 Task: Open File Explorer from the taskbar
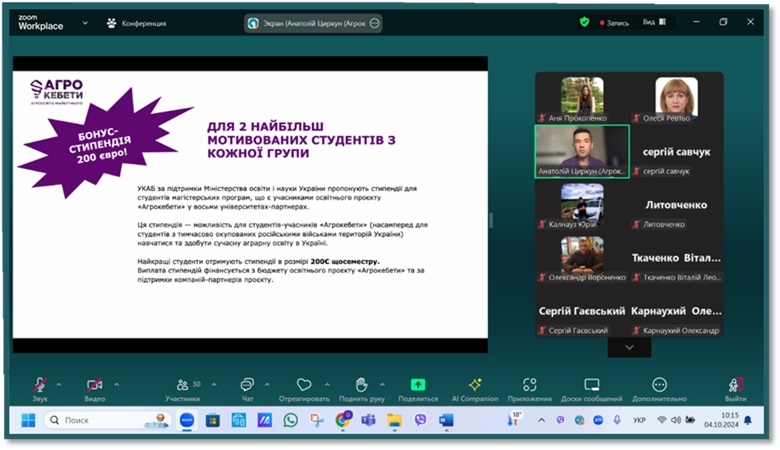coord(394,421)
